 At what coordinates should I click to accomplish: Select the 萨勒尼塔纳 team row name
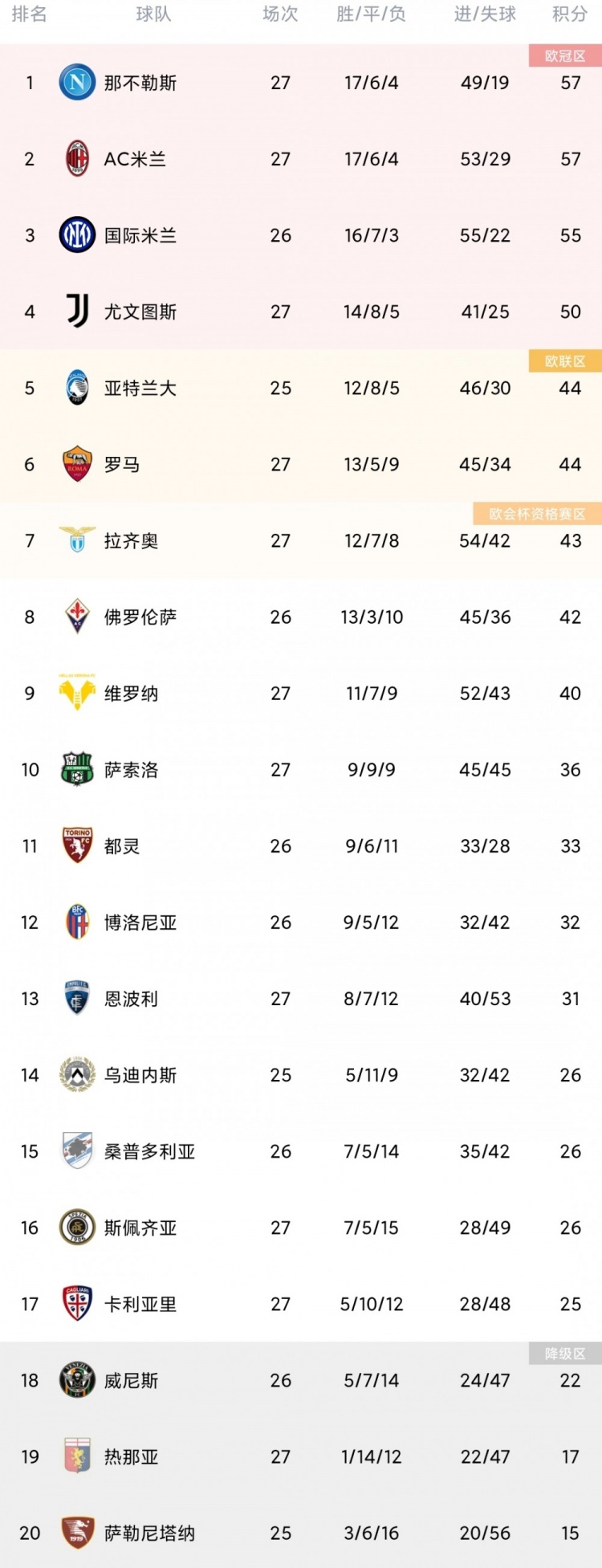pyautogui.click(x=149, y=1533)
